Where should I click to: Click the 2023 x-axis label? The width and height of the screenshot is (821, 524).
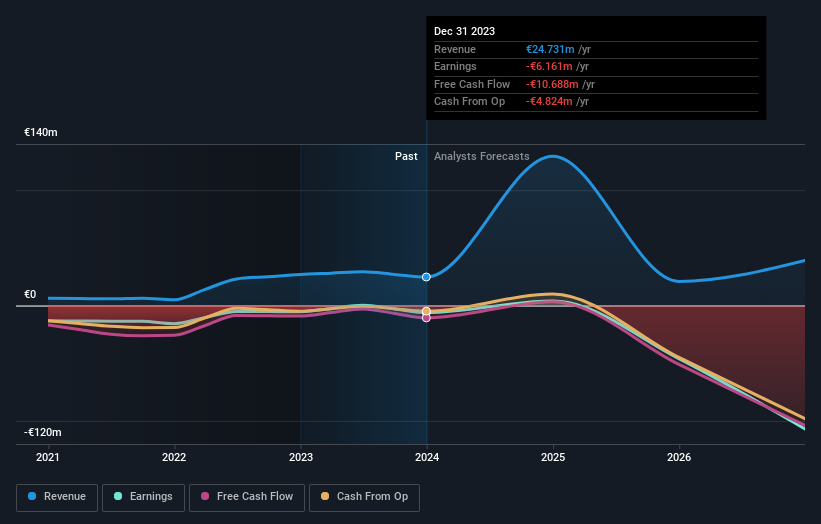301,458
